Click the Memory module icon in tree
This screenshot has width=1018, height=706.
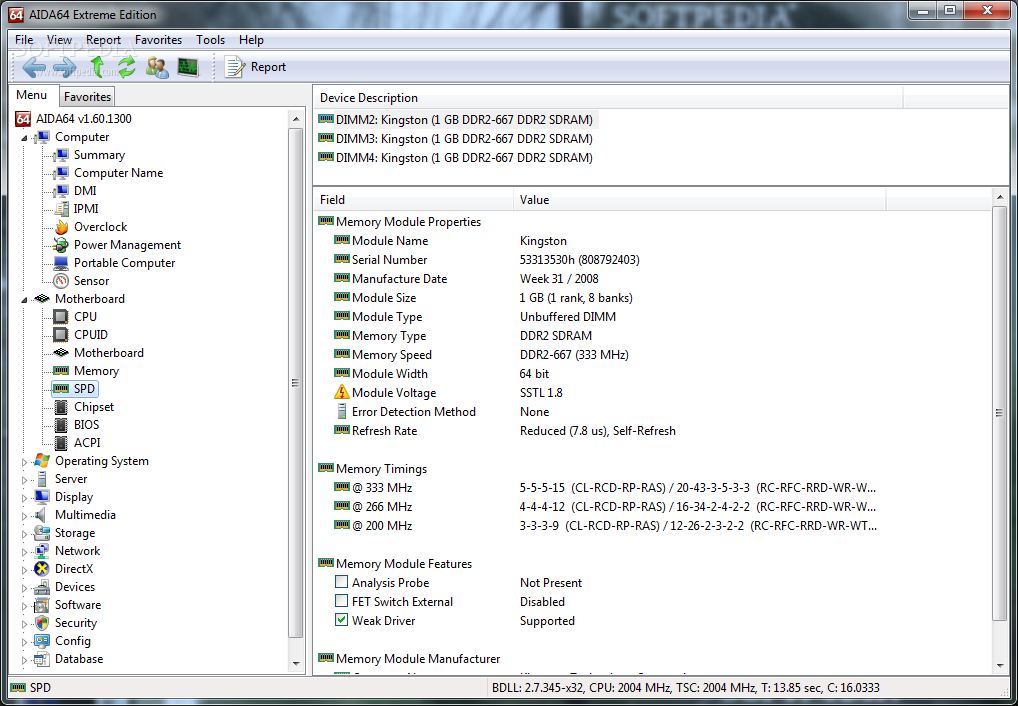tap(61, 371)
